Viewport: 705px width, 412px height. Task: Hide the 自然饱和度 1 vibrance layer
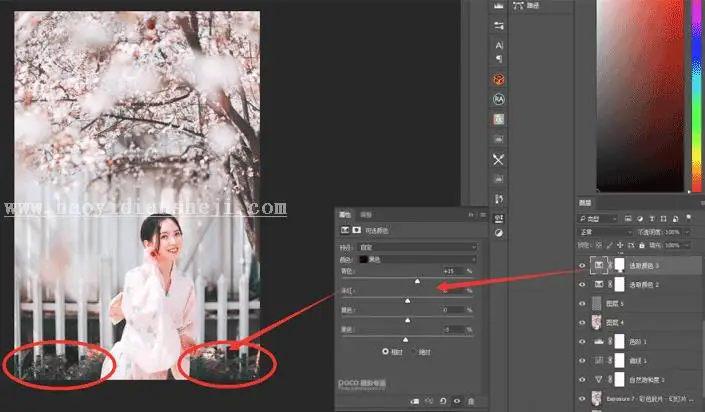pyautogui.click(x=582, y=380)
